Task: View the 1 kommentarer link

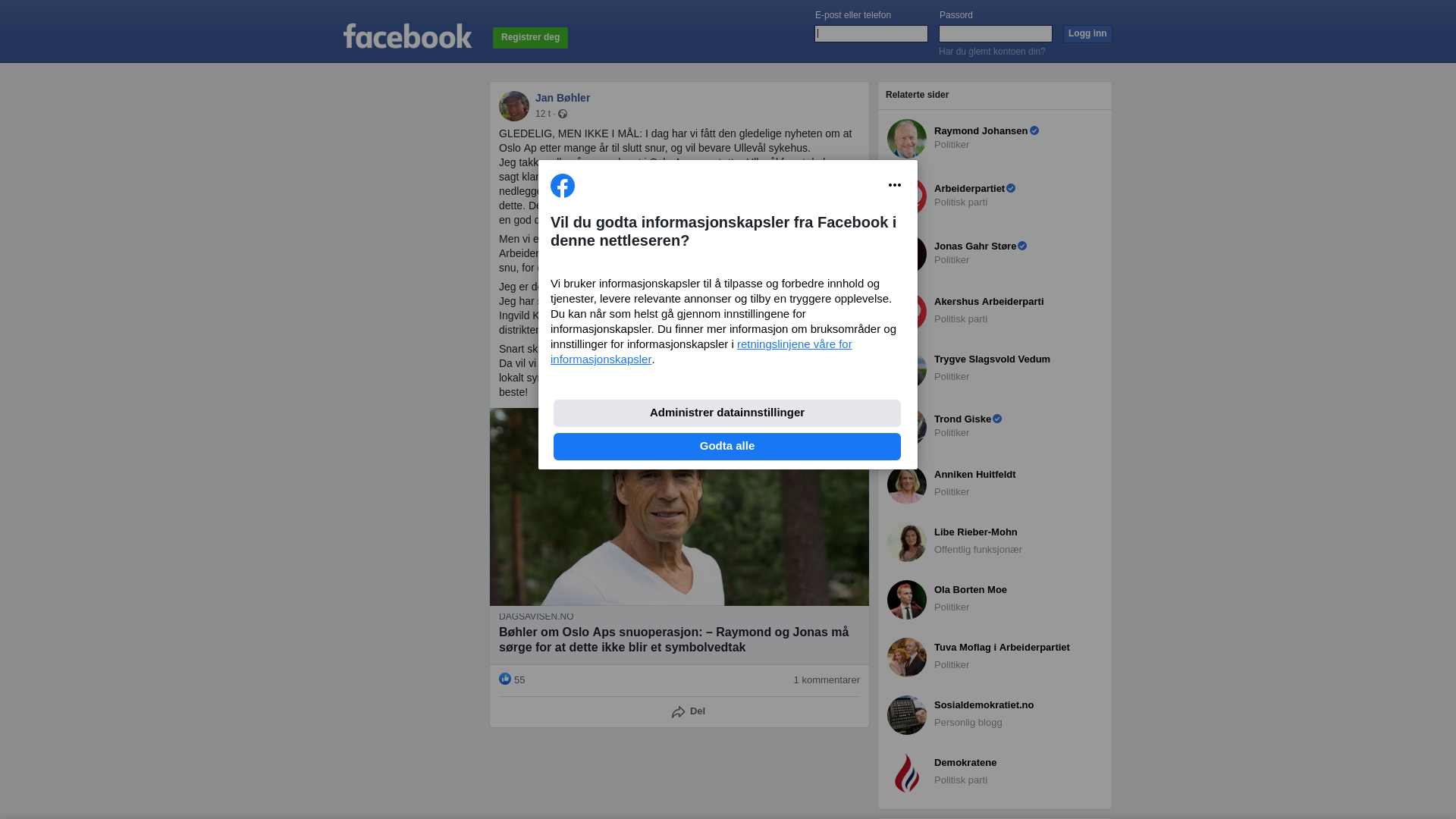Action: click(827, 680)
